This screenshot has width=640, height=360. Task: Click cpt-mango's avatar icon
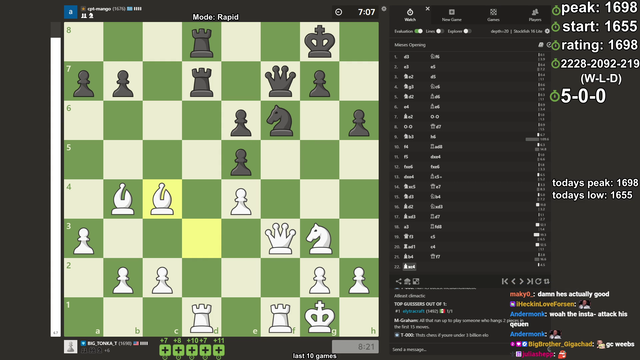71,12
